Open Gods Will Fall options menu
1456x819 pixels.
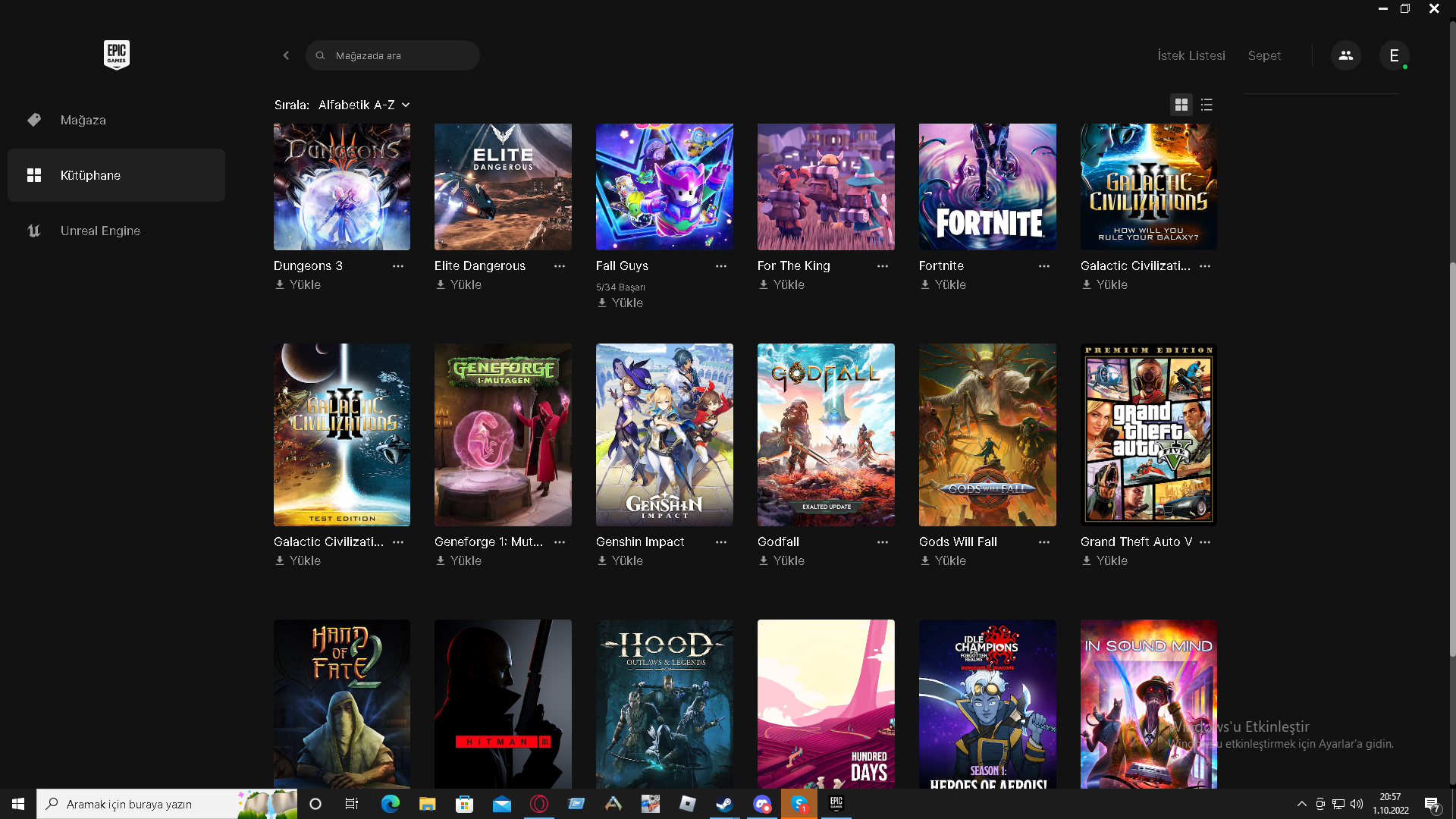pyautogui.click(x=1044, y=542)
